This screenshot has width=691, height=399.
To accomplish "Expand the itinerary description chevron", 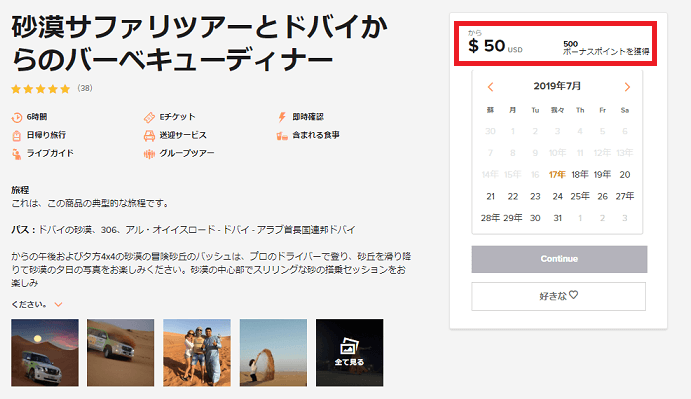I will 58,304.
